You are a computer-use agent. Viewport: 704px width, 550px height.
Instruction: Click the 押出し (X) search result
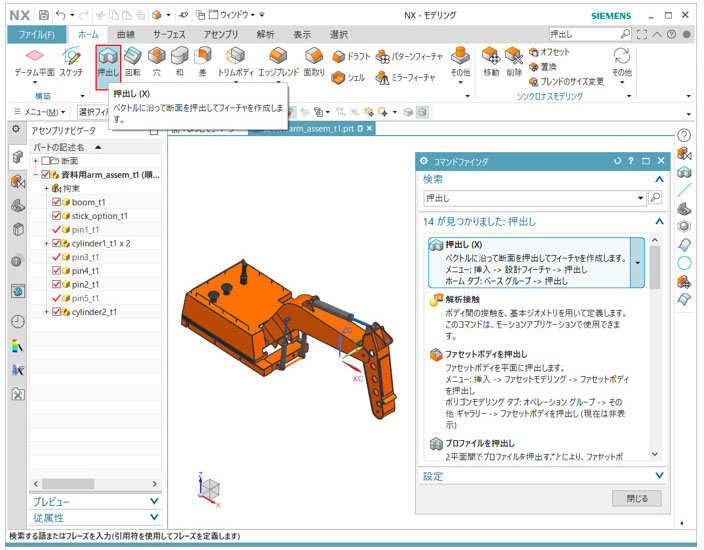coord(530,263)
